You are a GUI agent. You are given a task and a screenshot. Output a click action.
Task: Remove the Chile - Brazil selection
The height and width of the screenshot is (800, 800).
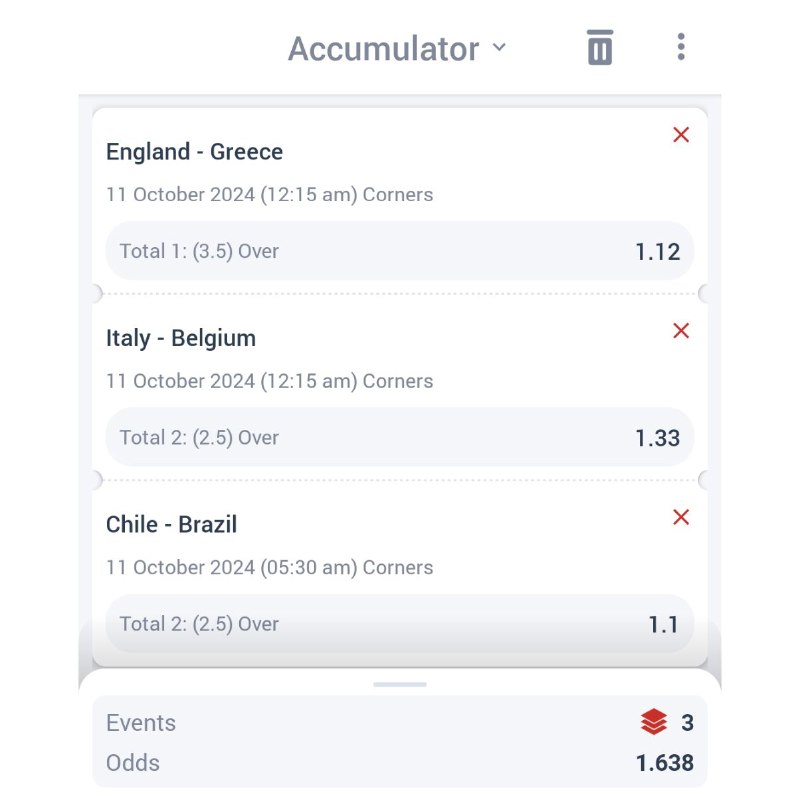pos(681,517)
